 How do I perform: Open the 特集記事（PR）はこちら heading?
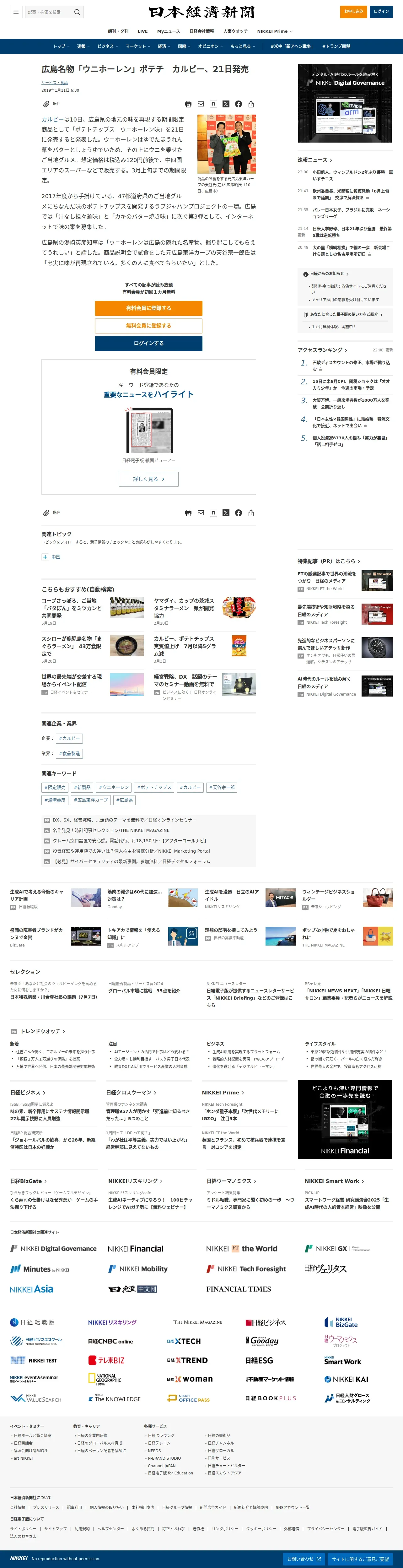click(x=329, y=561)
